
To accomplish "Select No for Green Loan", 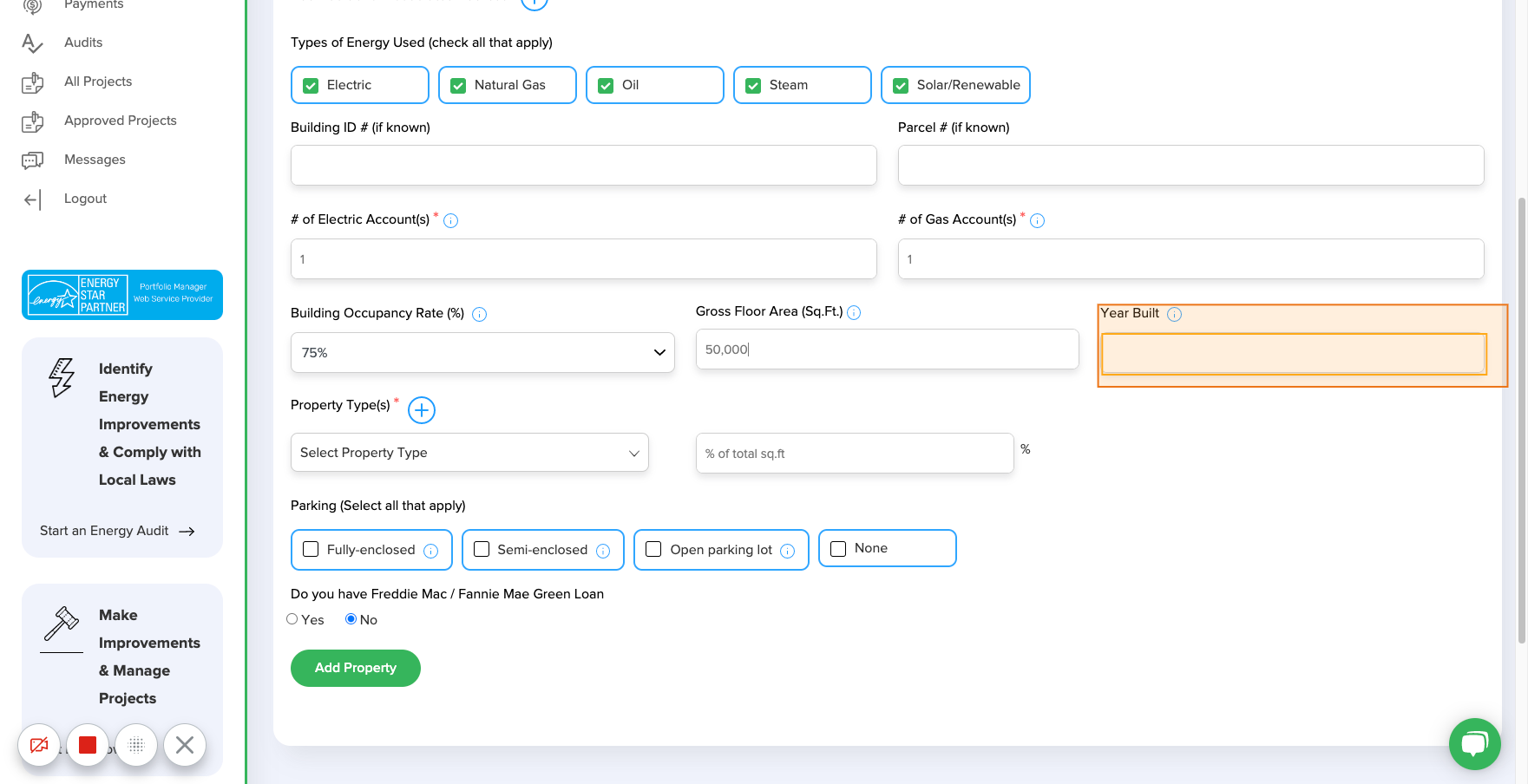I will point(351,619).
